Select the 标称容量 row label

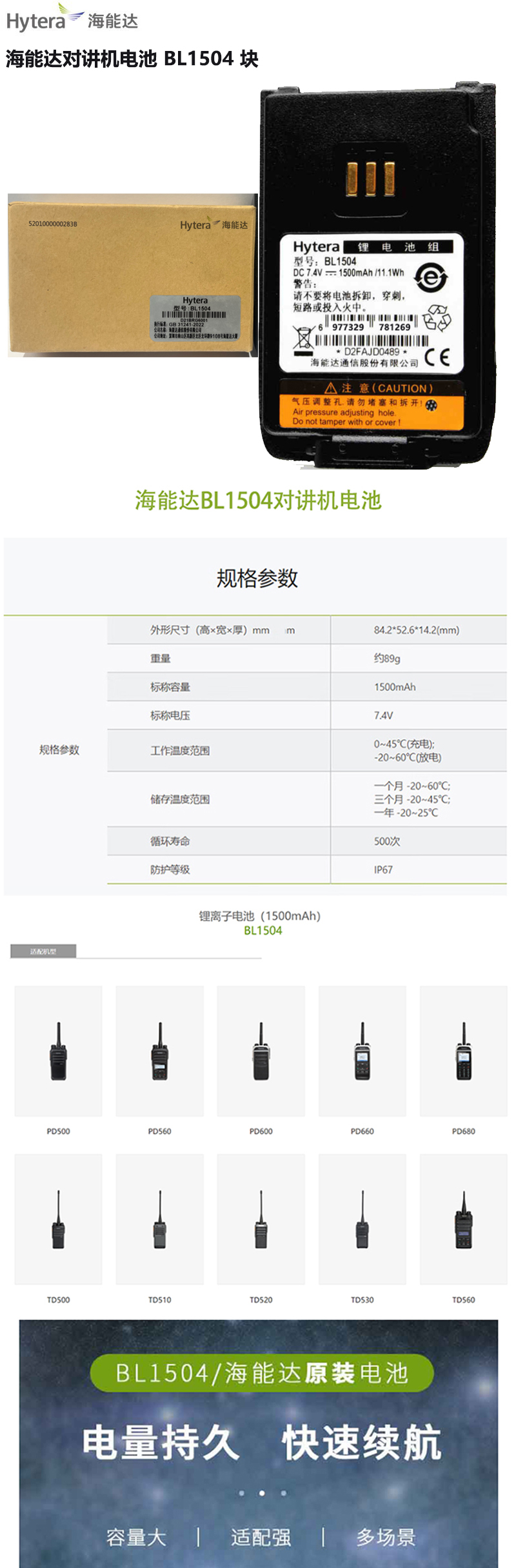point(170,687)
